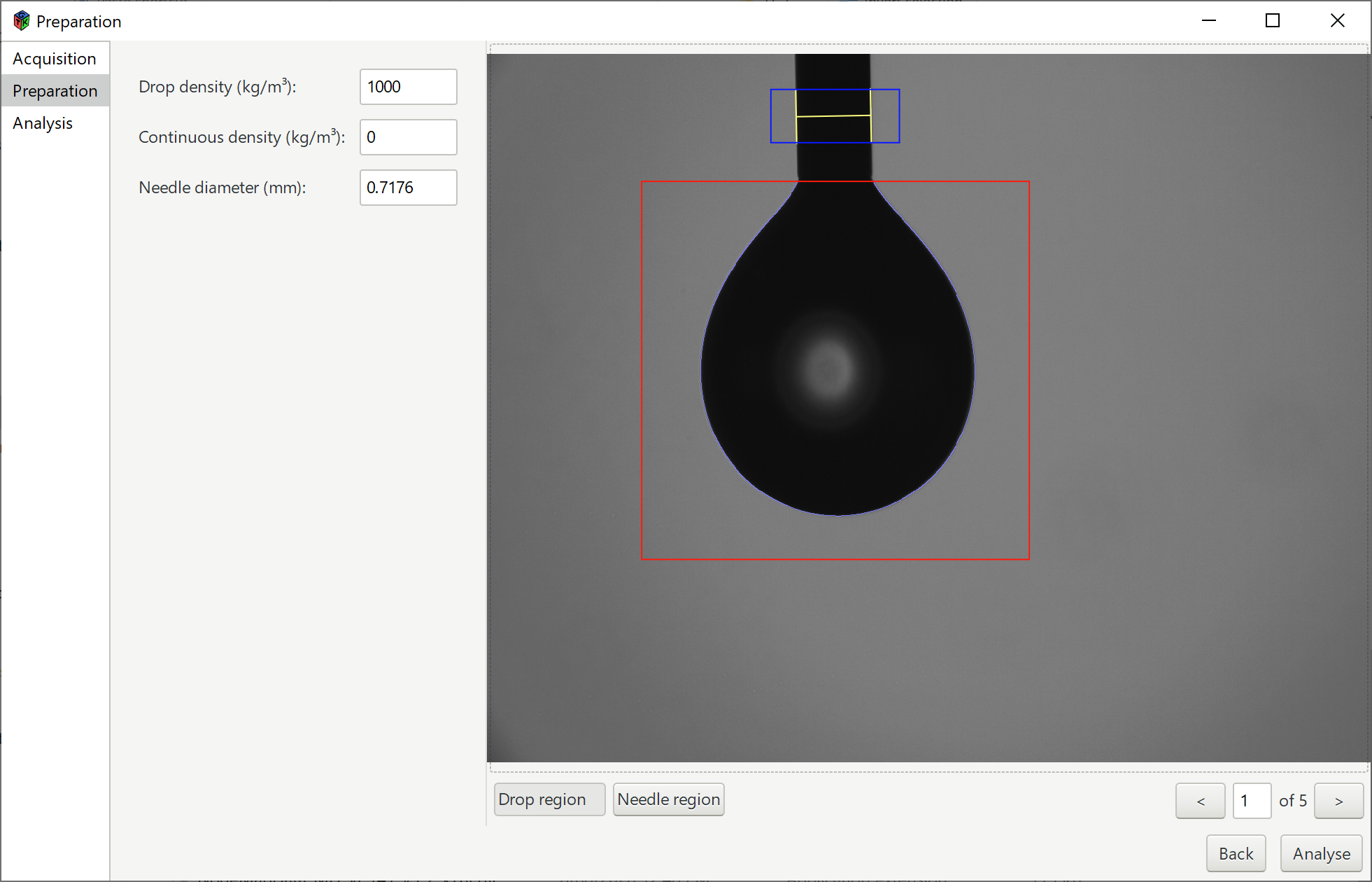The height and width of the screenshot is (882, 1372).
Task: Switch to the Acquisition tab
Action: pos(55,59)
